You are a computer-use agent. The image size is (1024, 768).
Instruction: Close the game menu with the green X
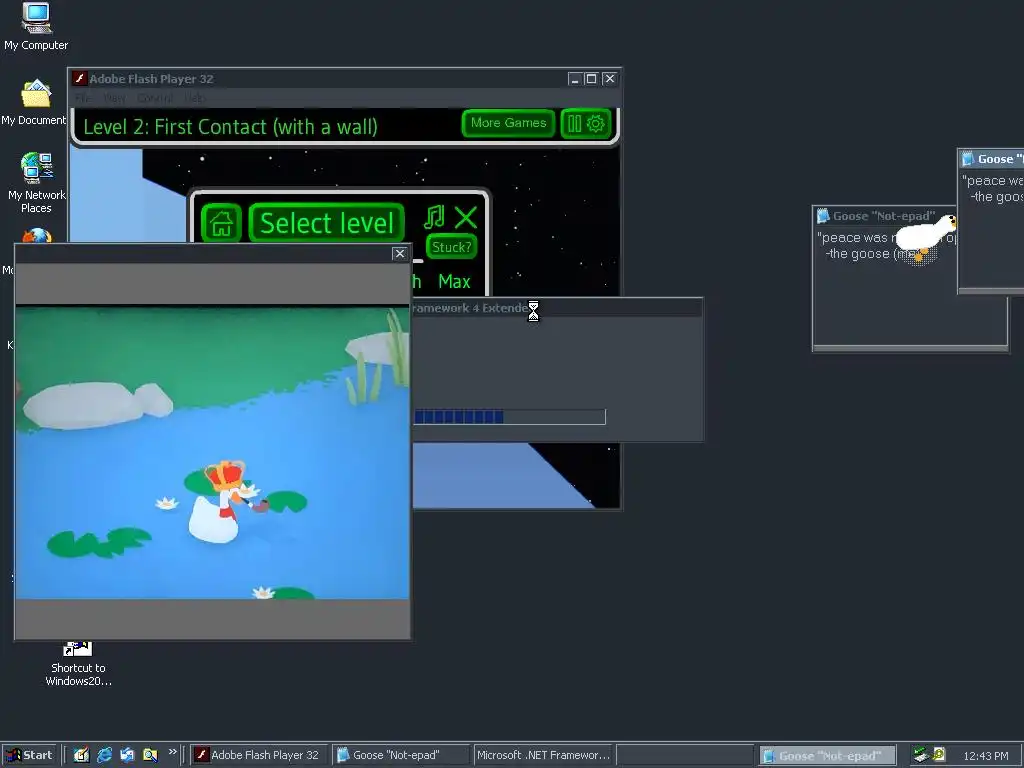click(x=466, y=217)
